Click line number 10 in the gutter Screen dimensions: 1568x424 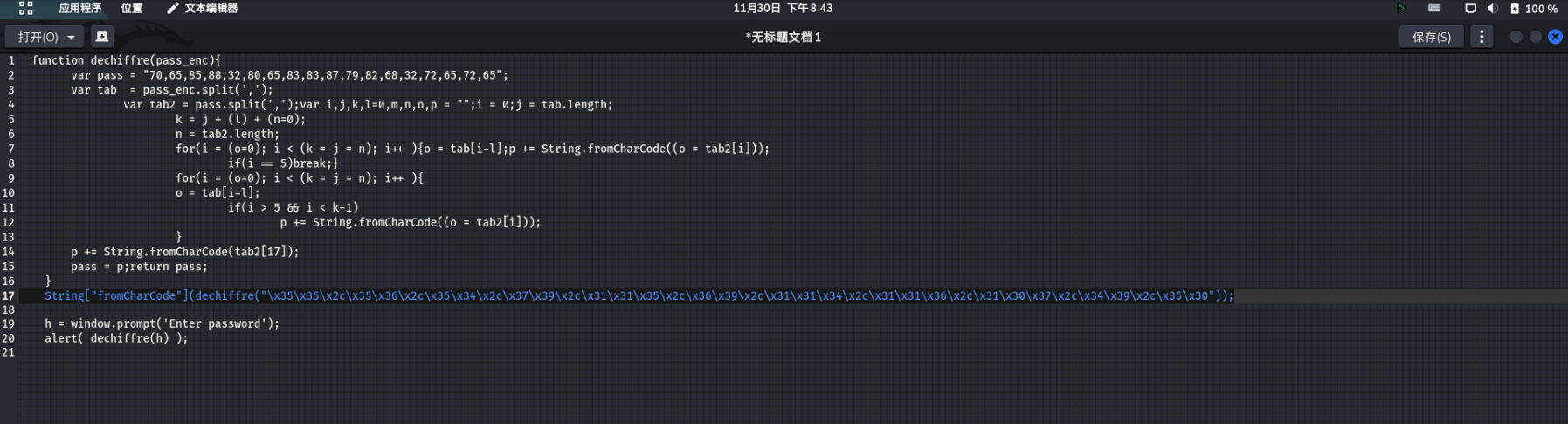tap(9, 193)
